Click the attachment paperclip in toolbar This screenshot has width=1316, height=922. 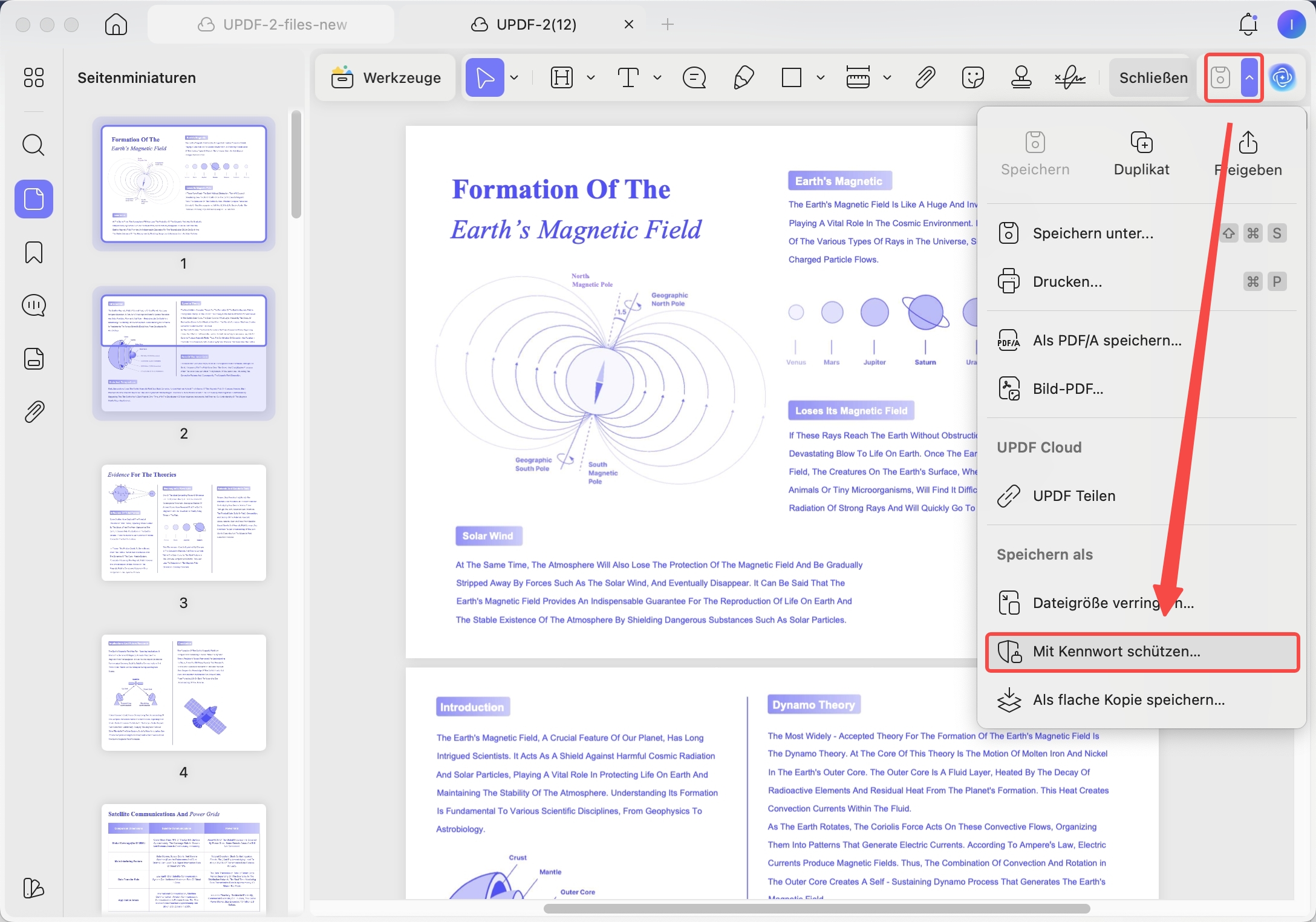(x=925, y=77)
